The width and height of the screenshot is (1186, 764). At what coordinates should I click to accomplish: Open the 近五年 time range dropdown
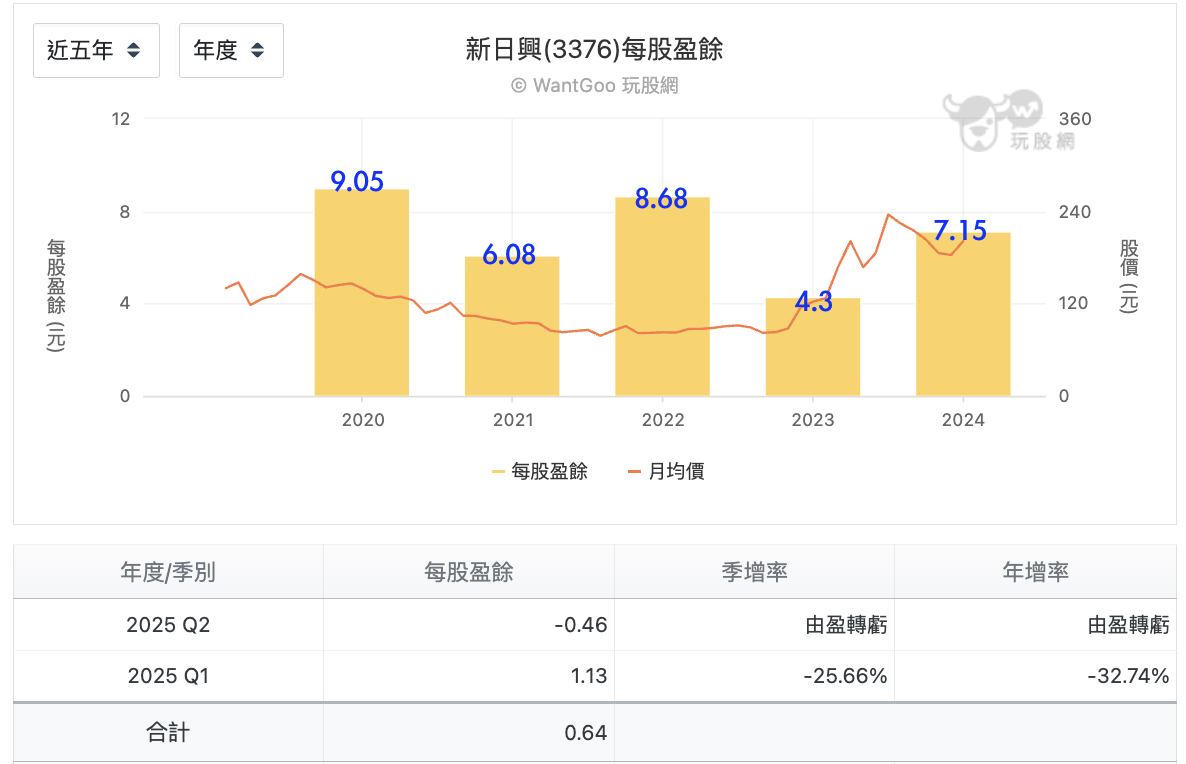point(96,50)
